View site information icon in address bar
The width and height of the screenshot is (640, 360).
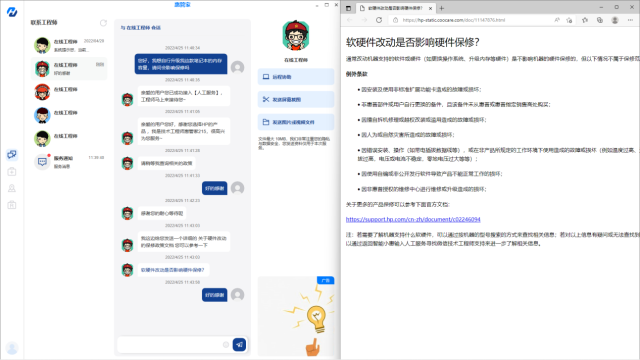(395, 20)
